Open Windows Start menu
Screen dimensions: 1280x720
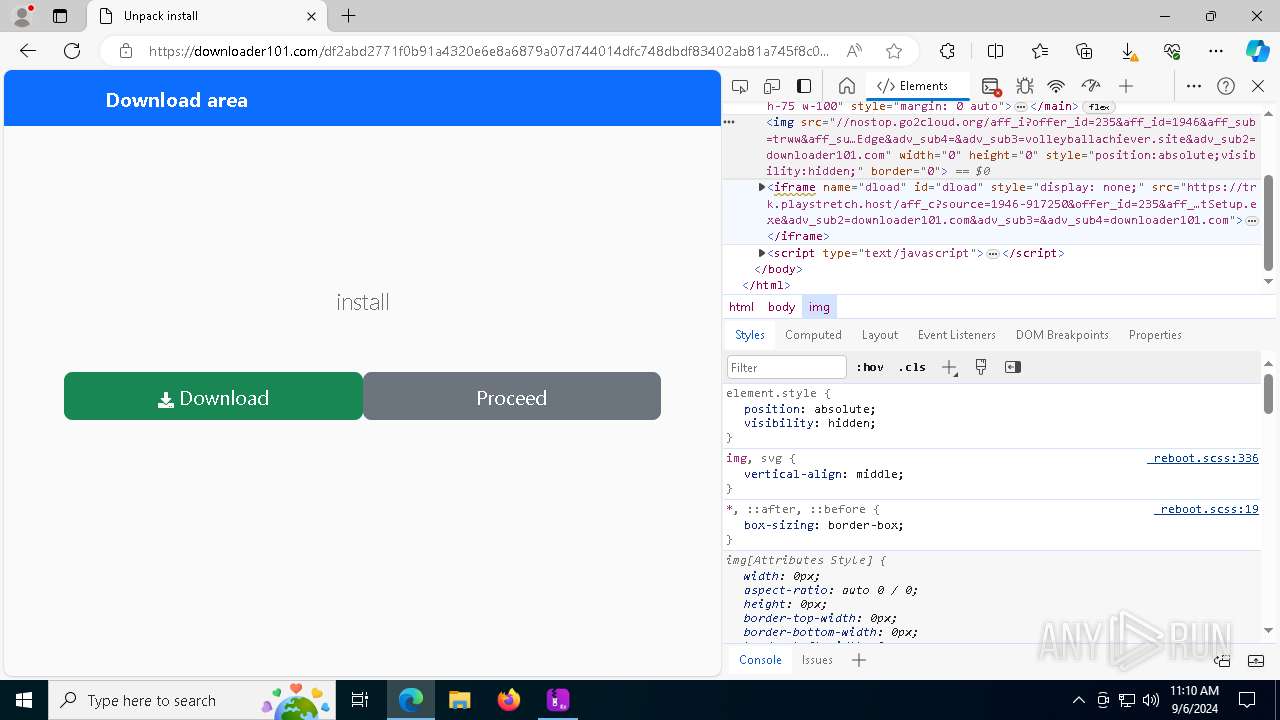pos(24,700)
